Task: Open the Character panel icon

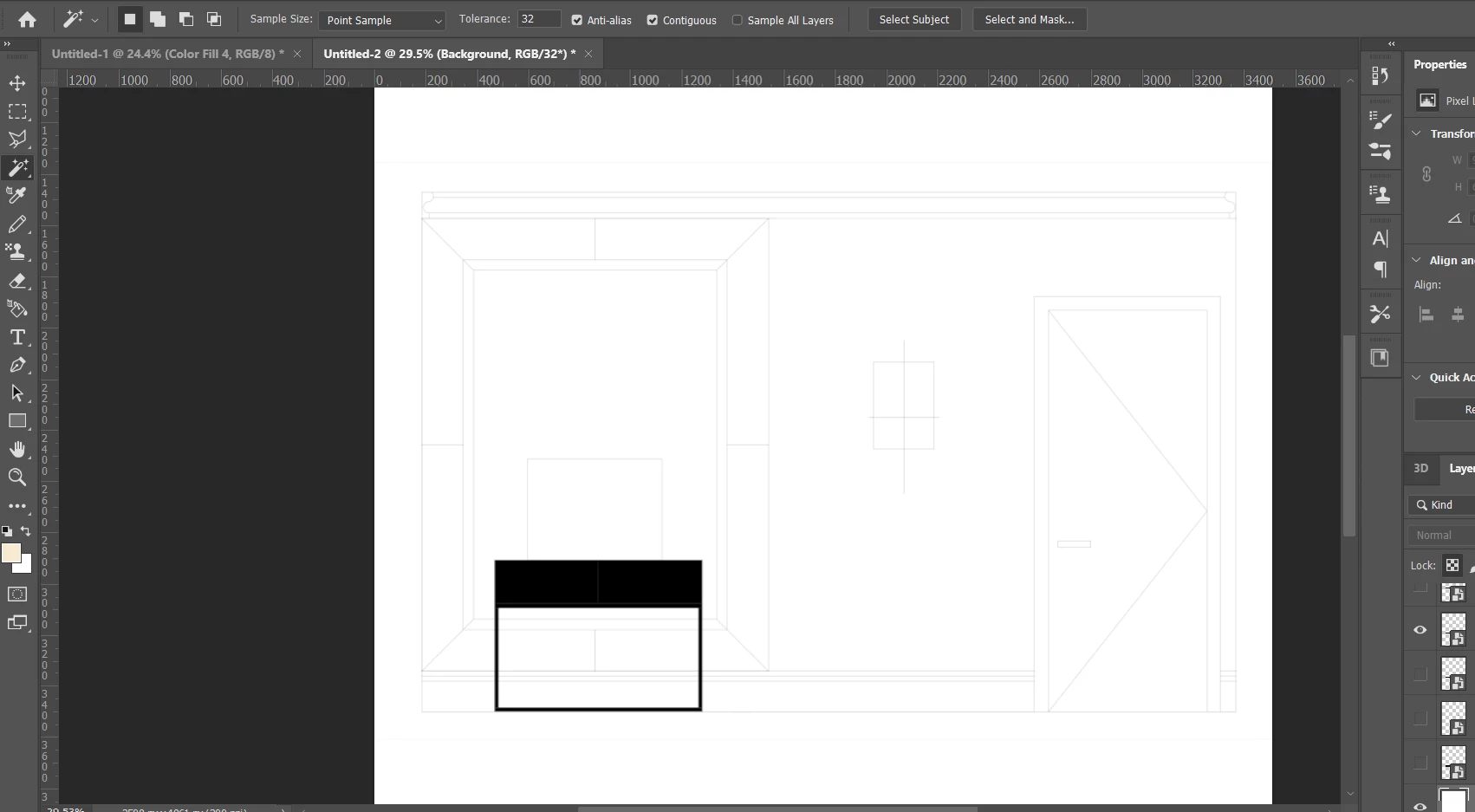Action: coord(1381,238)
